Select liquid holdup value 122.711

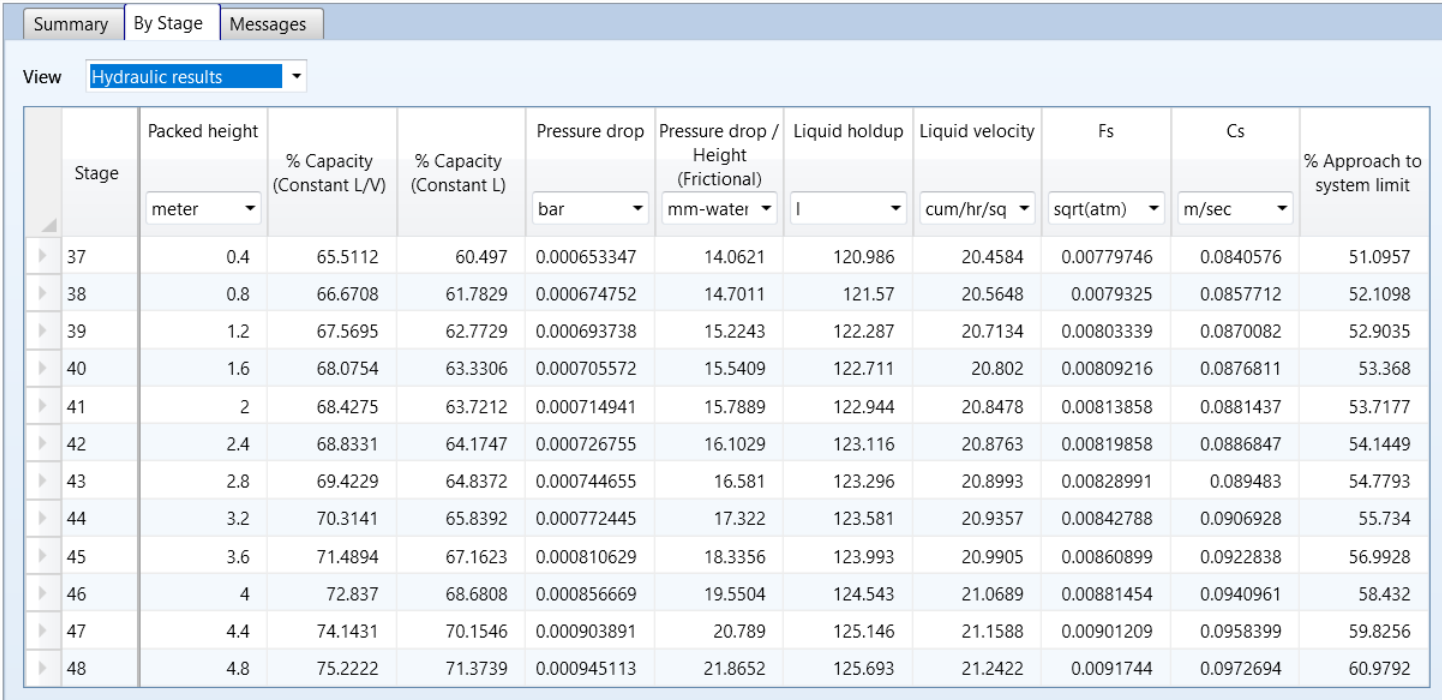point(848,369)
